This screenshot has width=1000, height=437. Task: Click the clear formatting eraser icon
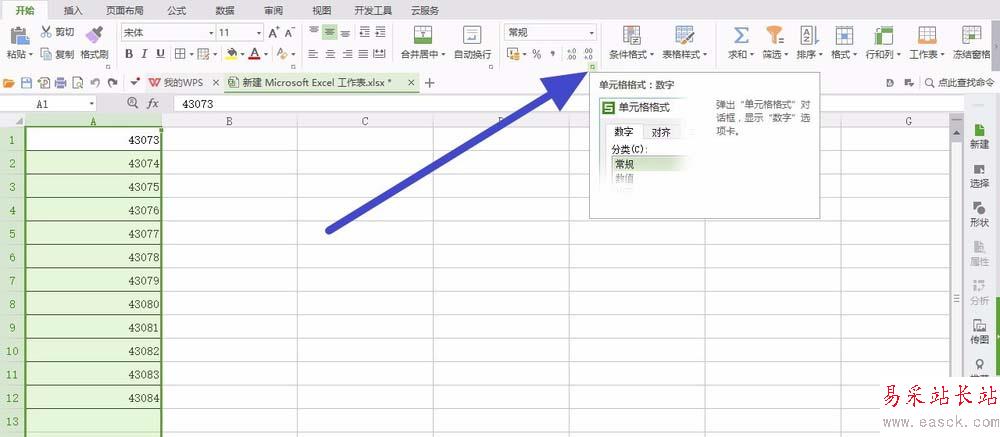pyautogui.click(x=281, y=54)
